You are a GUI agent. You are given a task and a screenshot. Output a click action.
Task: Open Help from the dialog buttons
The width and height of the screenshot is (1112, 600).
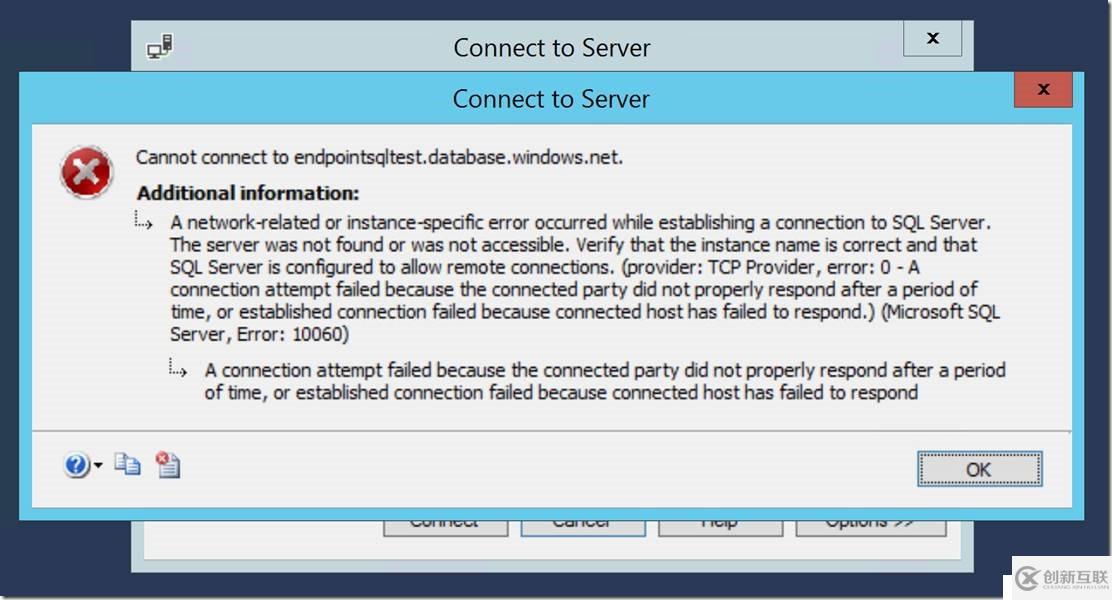click(720, 519)
